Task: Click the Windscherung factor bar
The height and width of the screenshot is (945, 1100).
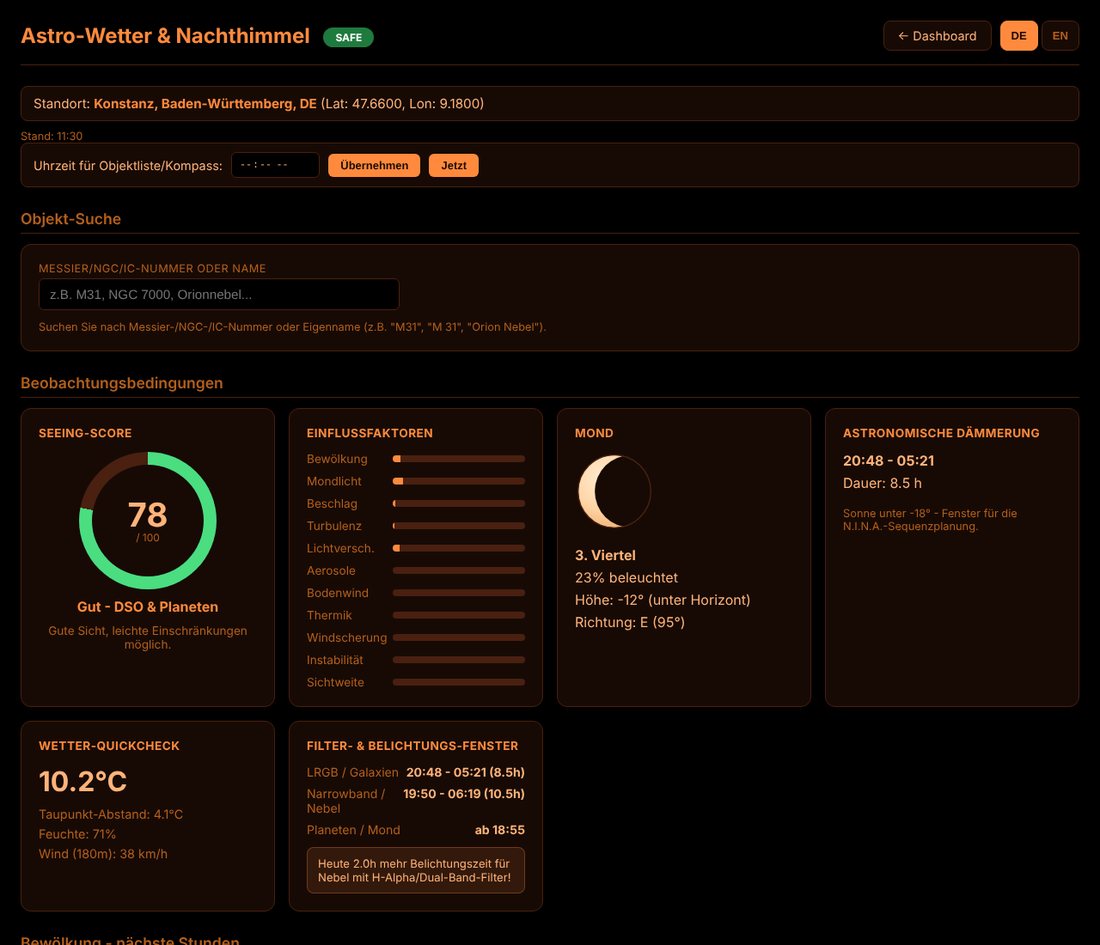Action: pos(459,638)
